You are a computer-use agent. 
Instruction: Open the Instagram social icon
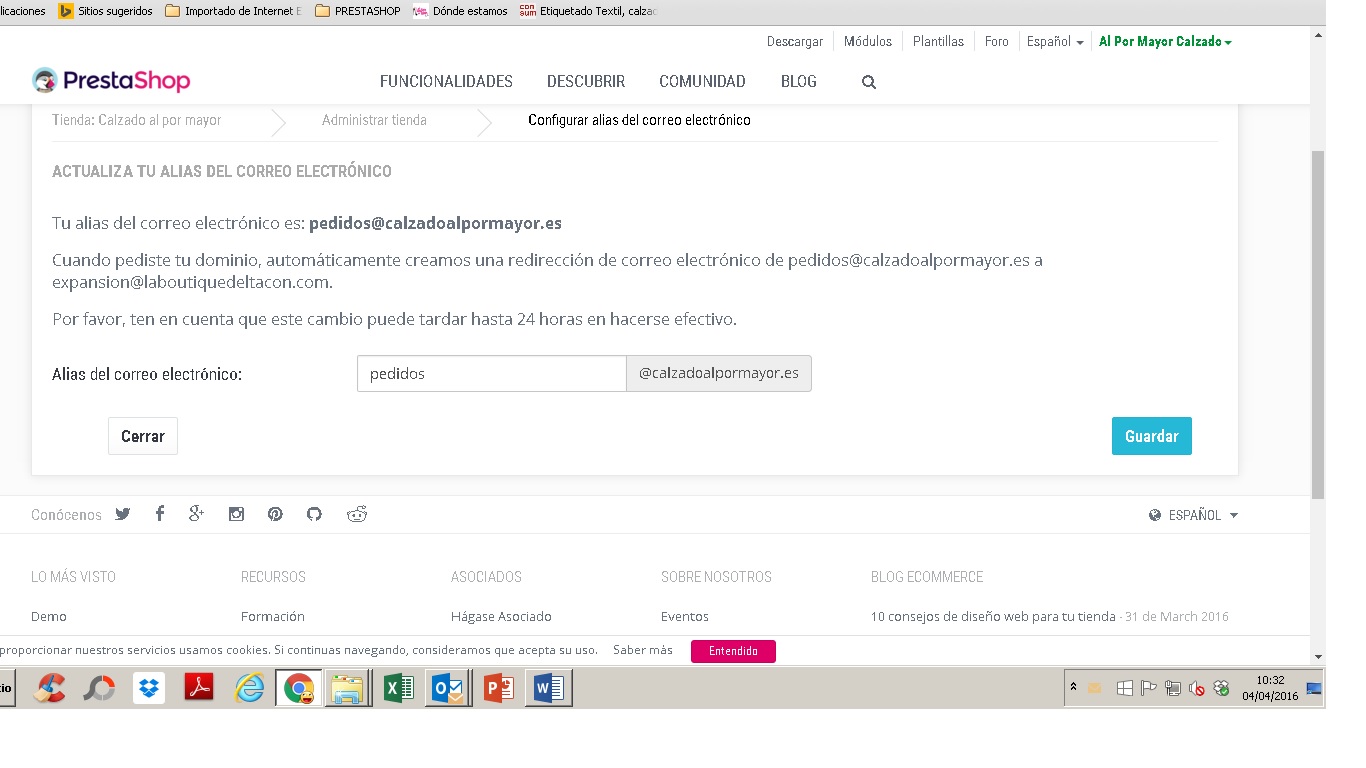coord(236,514)
